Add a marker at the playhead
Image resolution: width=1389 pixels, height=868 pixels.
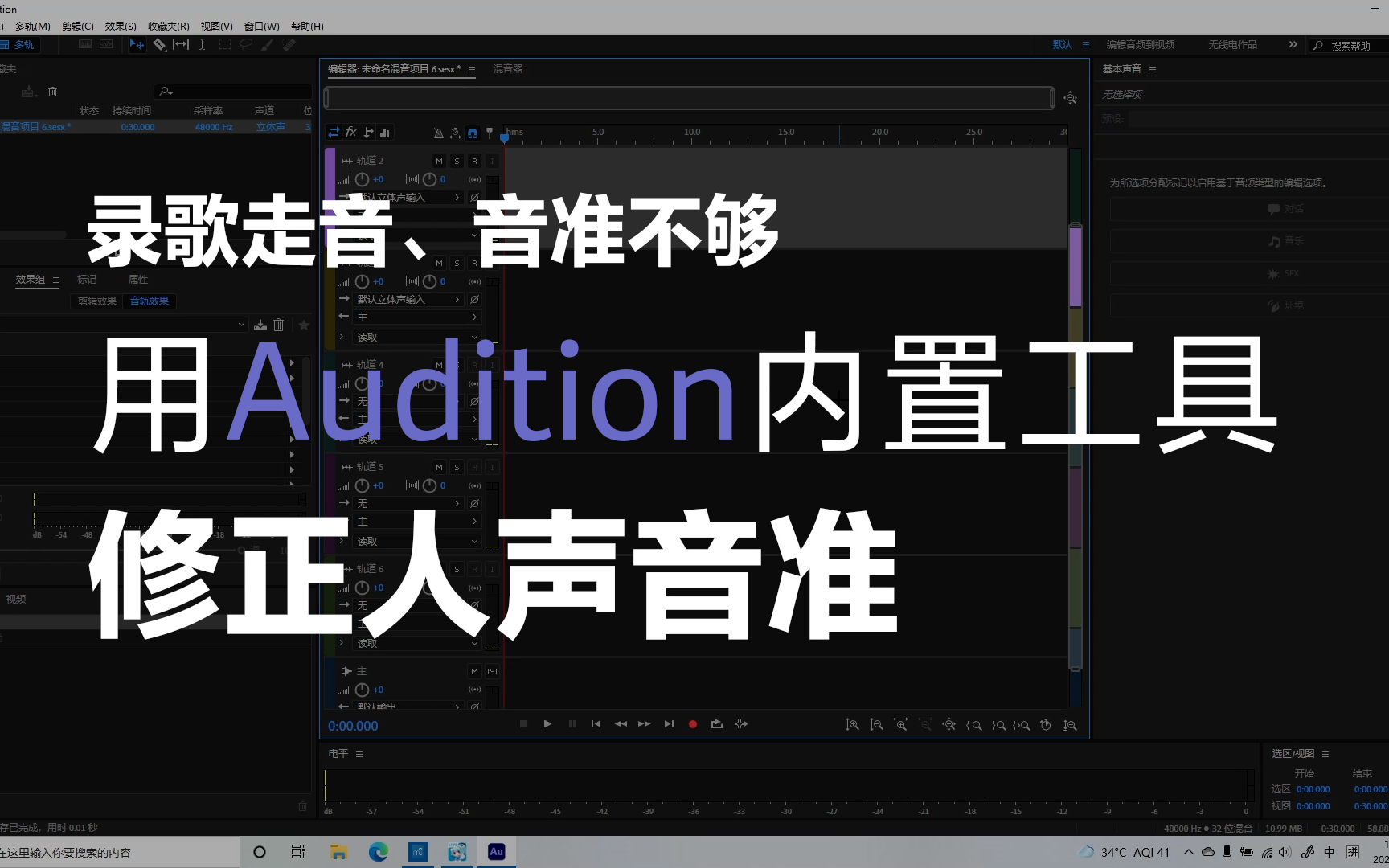490,133
